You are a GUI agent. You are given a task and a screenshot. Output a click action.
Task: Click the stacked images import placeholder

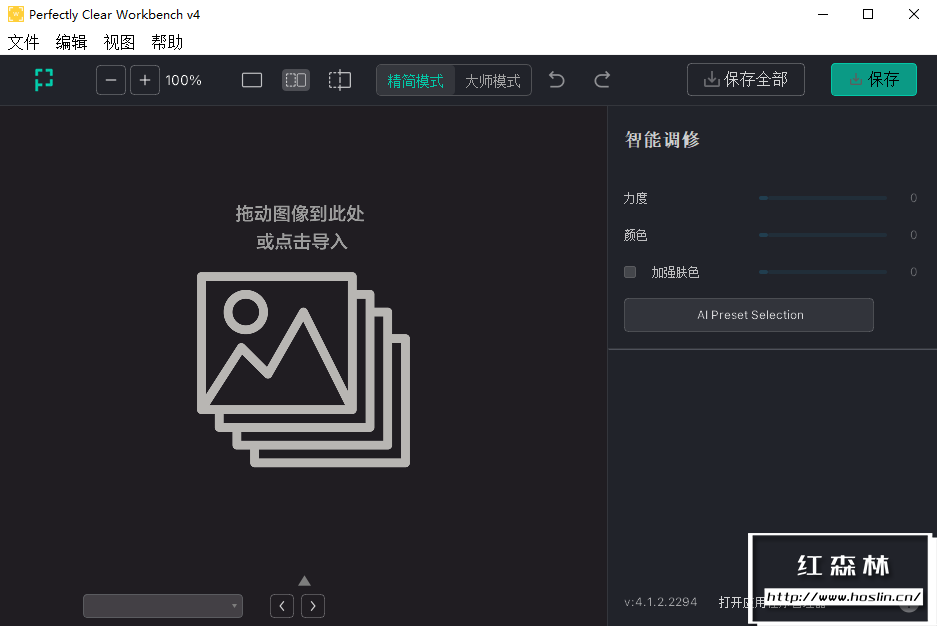(x=304, y=369)
